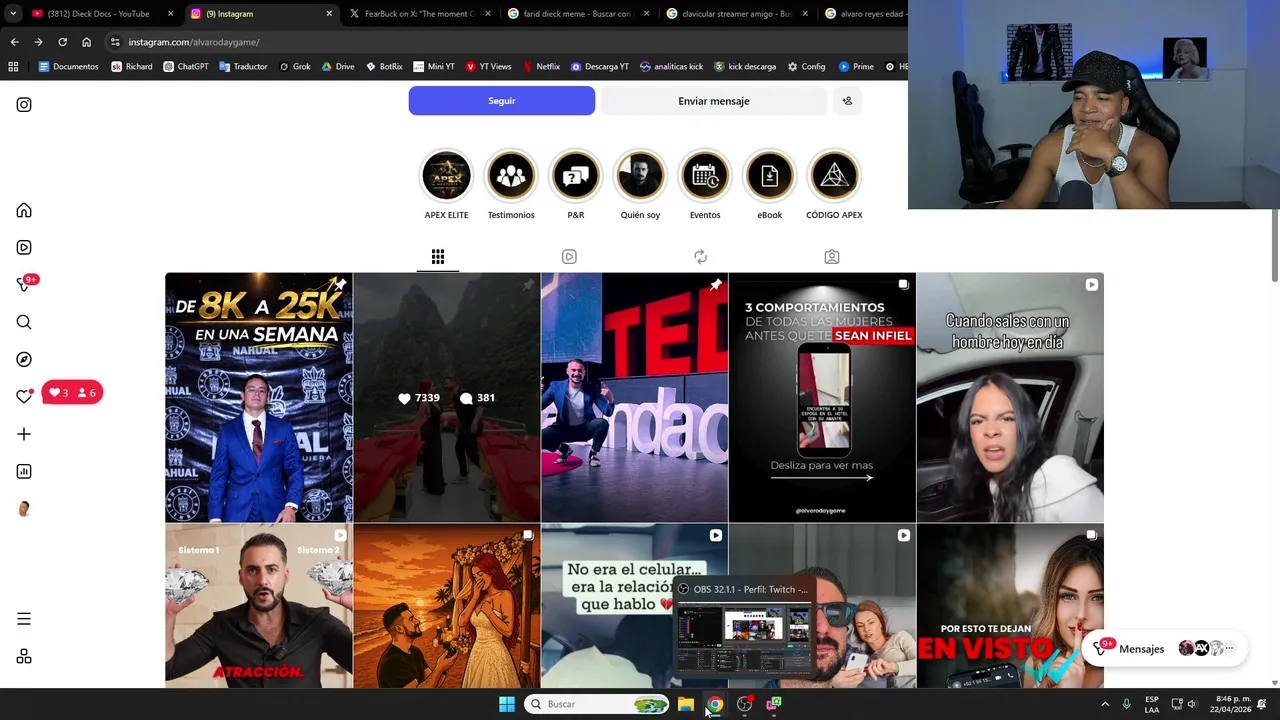Open the Eventos story highlight
This screenshot has height=720, width=1280.
click(x=705, y=176)
